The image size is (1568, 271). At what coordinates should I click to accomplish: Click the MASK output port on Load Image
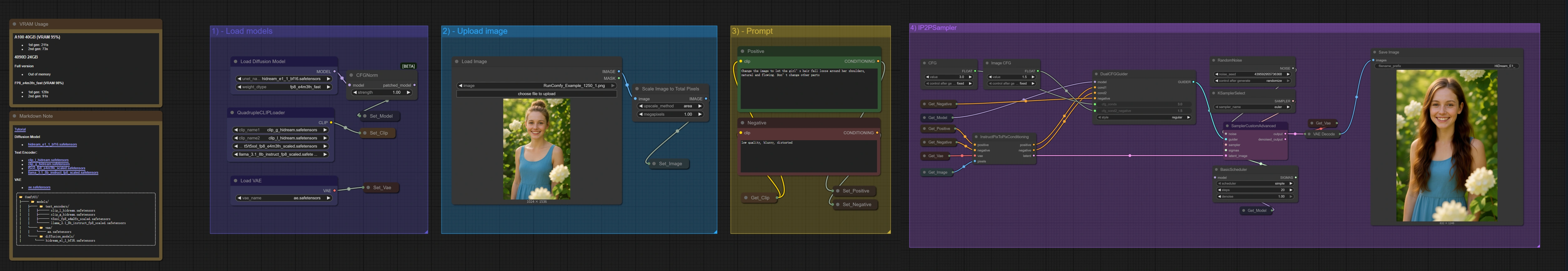(619, 78)
